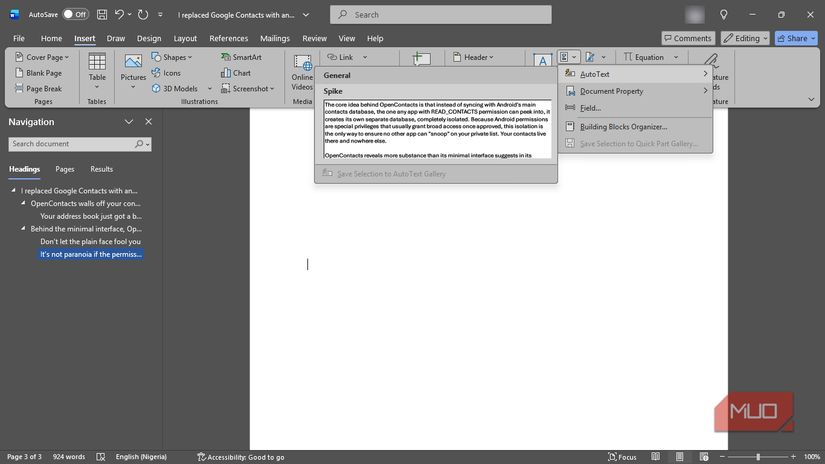The height and width of the screenshot is (464, 825).
Task: Toggle the AutoSave switch
Action: (x=75, y=15)
